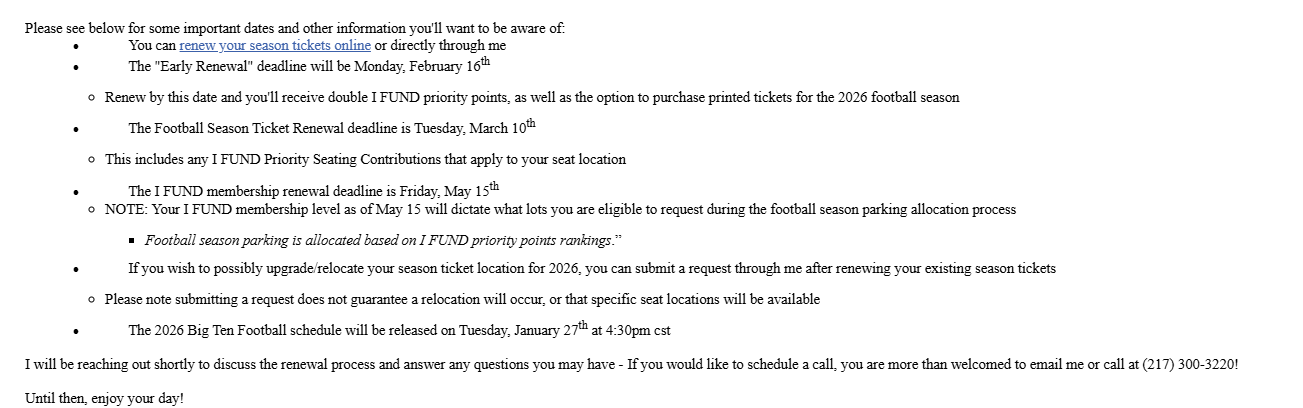Image resolution: width=1303 pixels, height=408 pixels.
Task: Click the words "or directly through me"
Action: tap(440, 46)
